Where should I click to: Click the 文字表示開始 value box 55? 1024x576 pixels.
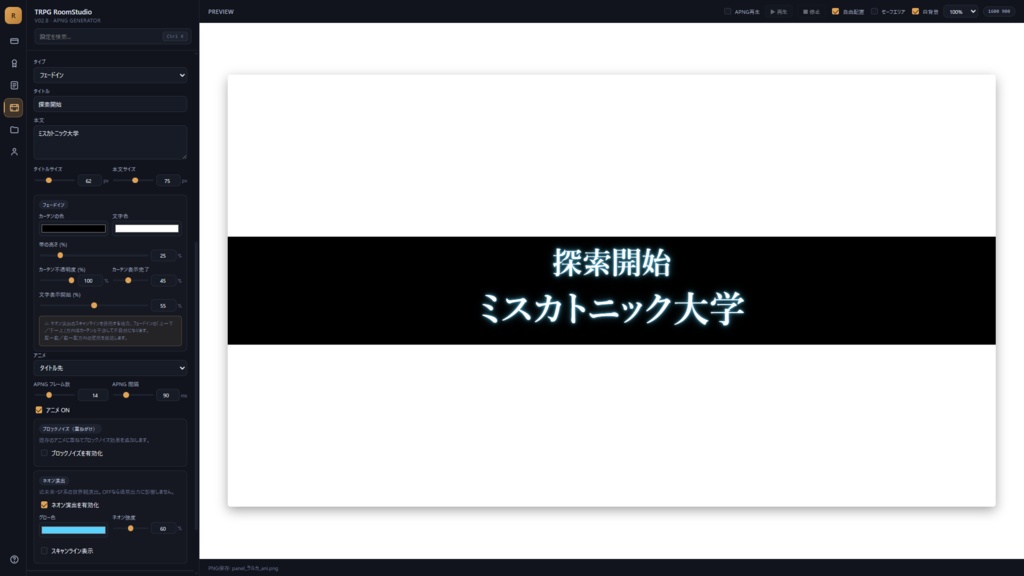point(163,306)
